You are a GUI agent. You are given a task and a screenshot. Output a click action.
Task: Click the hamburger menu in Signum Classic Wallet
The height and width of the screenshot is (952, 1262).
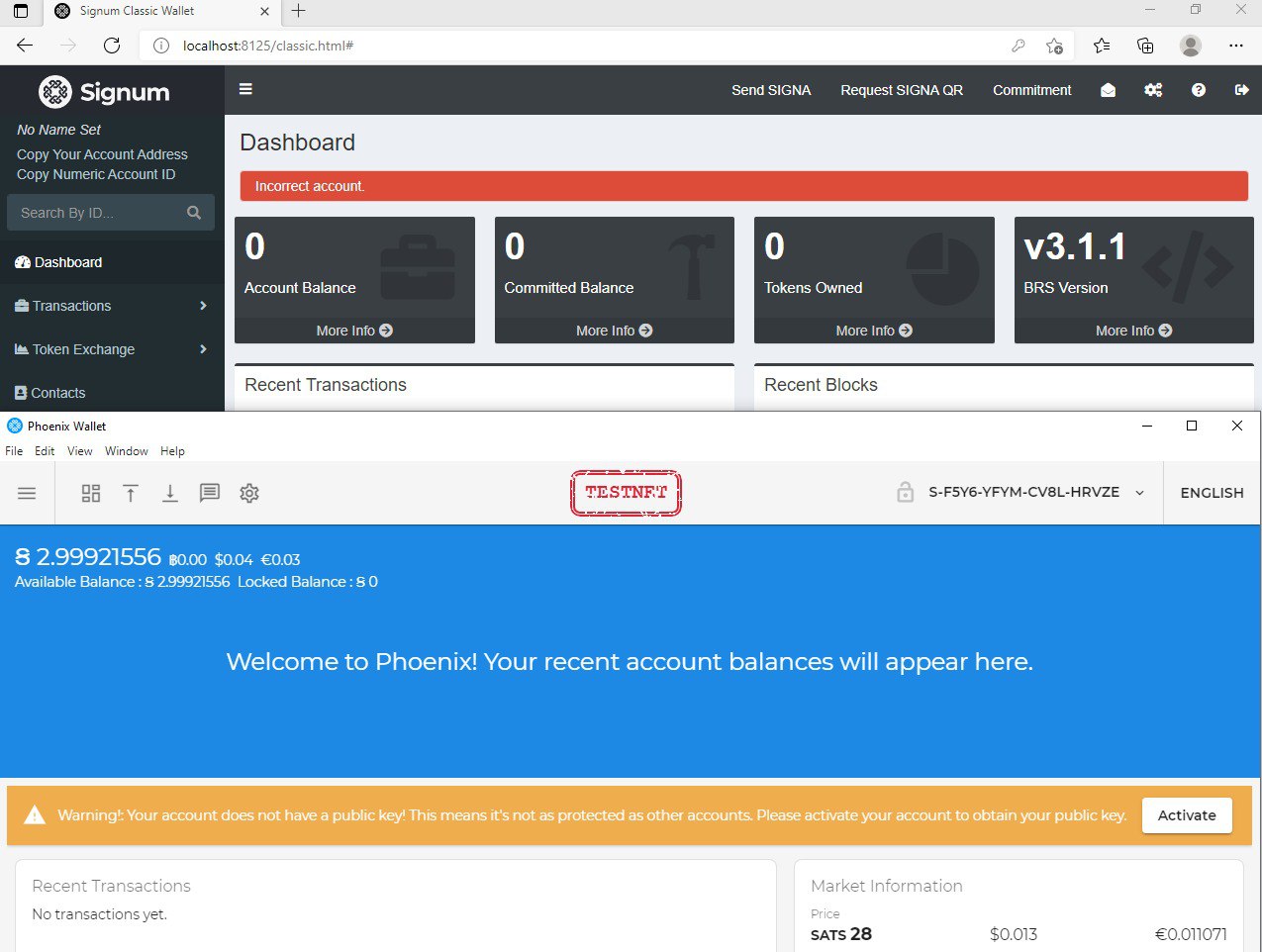coord(245,89)
